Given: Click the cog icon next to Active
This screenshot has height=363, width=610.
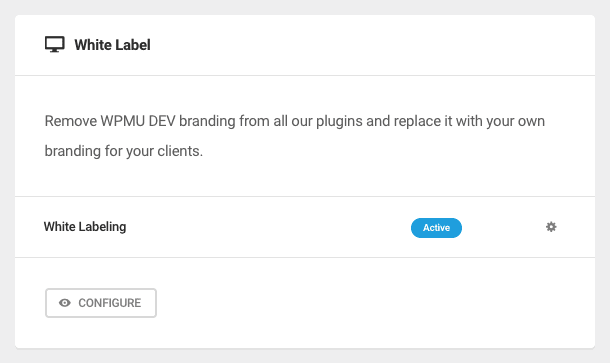Looking at the screenshot, I should pos(551,227).
